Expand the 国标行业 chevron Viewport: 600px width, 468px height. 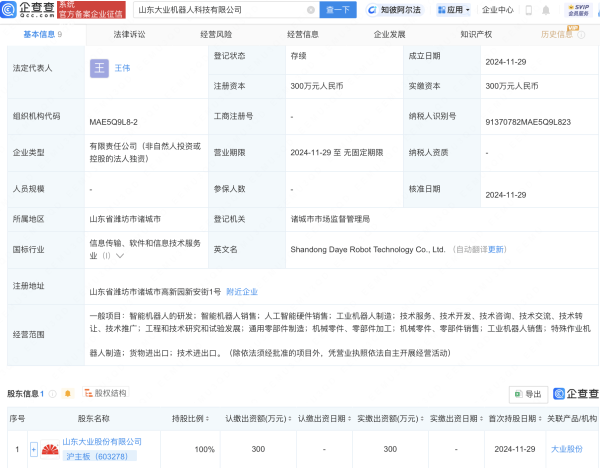coord(120,256)
